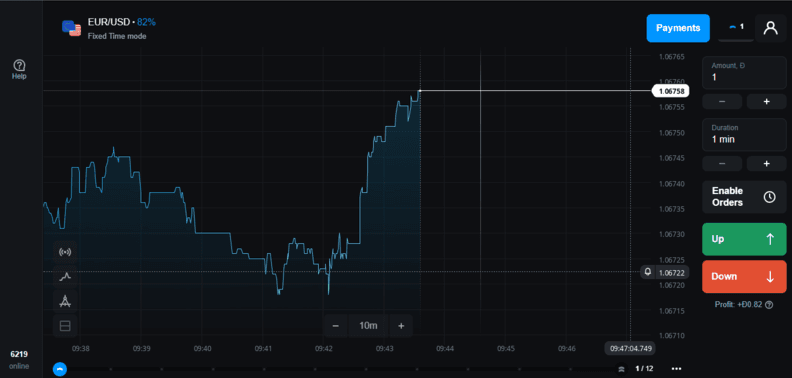Viewport: 792px width, 378px height.
Task: Zoom in chart timeframe with plus
Action: coord(401,326)
